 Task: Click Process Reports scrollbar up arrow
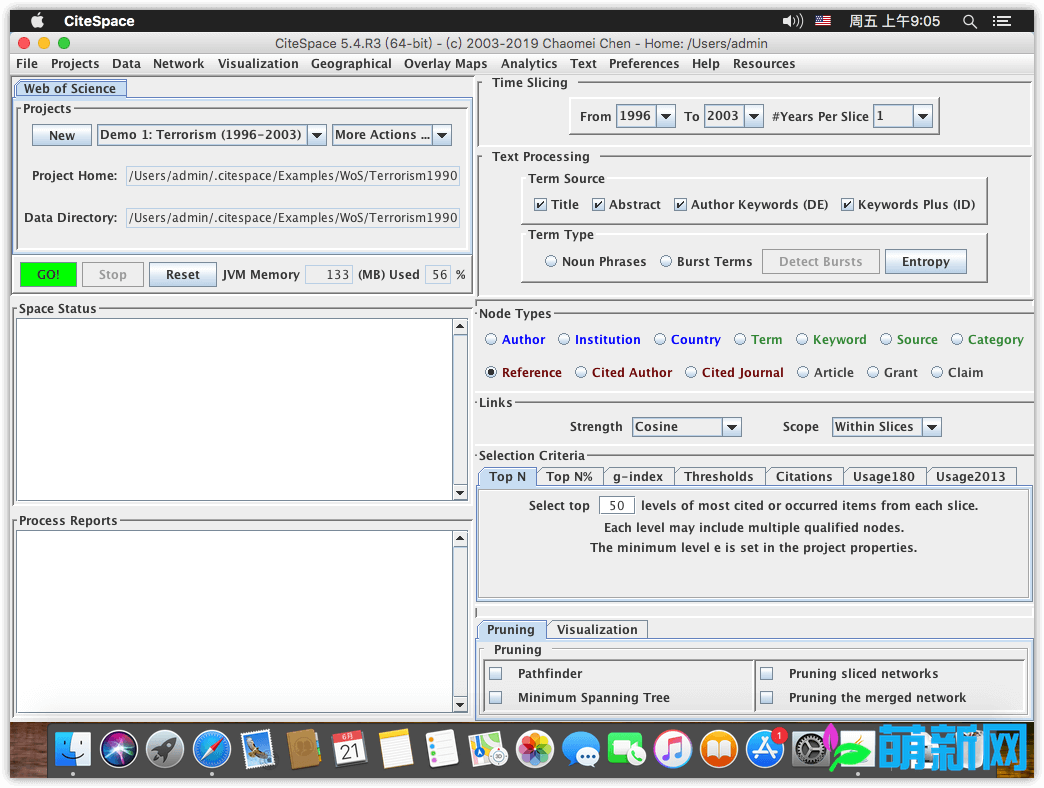460,538
